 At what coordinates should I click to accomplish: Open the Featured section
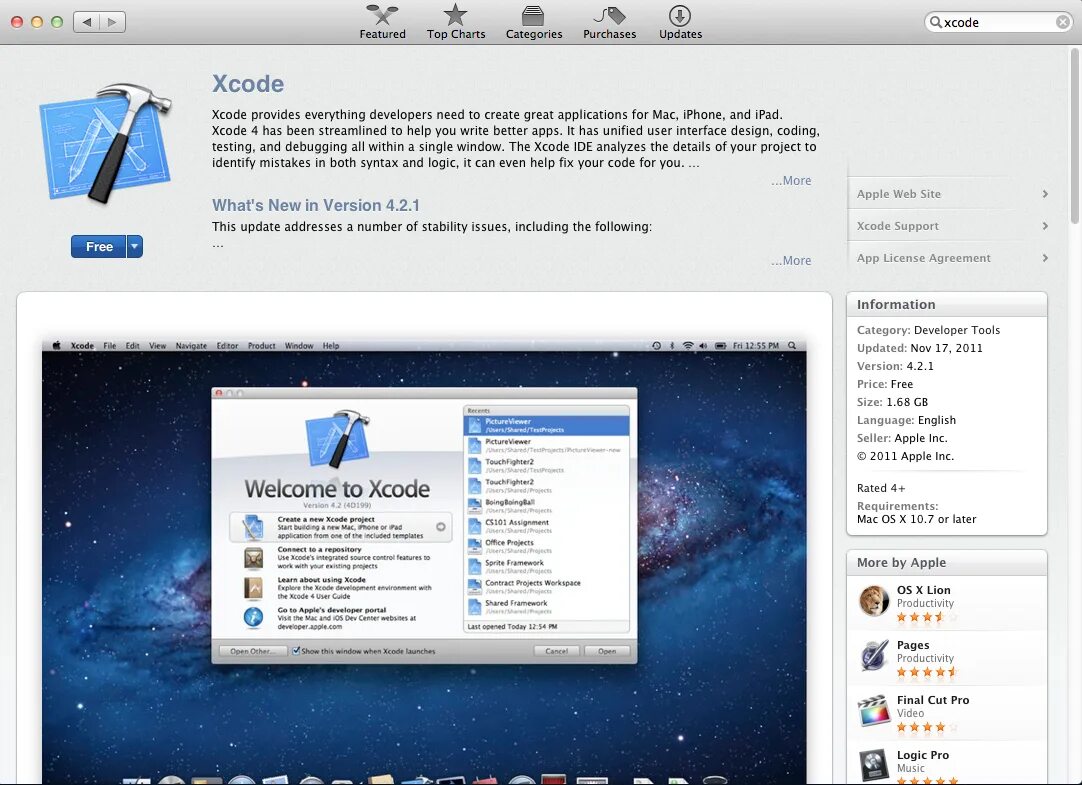coord(382,23)
